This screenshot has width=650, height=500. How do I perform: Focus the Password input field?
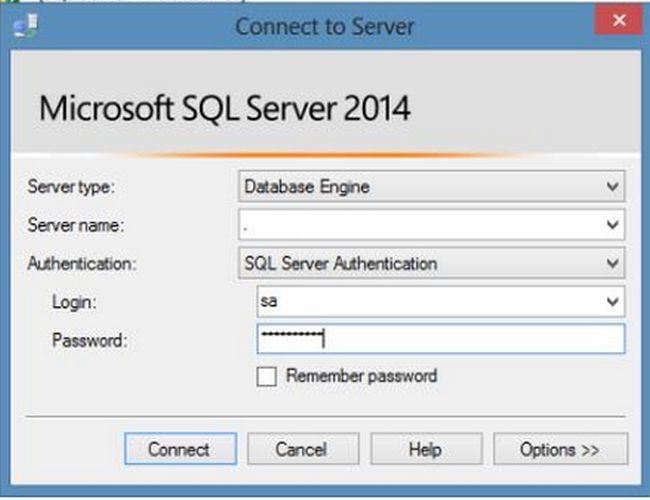tap(440, 339)
